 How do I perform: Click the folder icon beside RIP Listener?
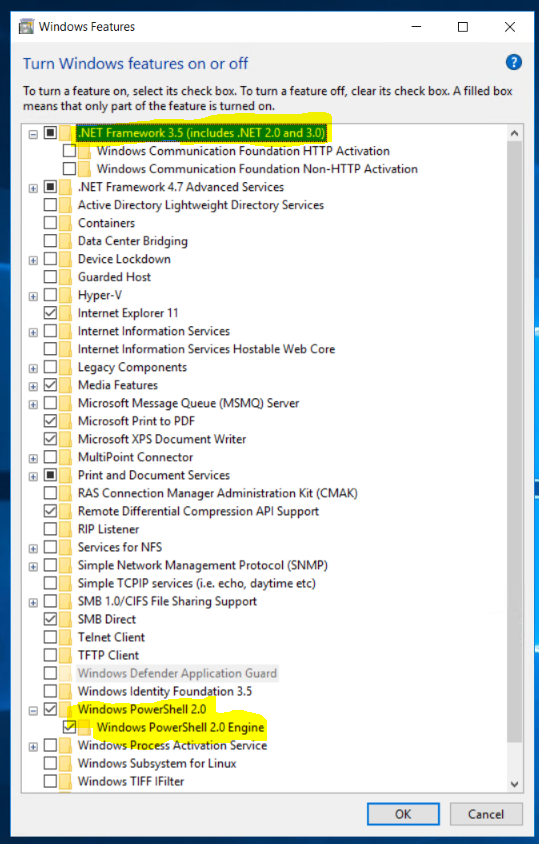tap(66, 529)
